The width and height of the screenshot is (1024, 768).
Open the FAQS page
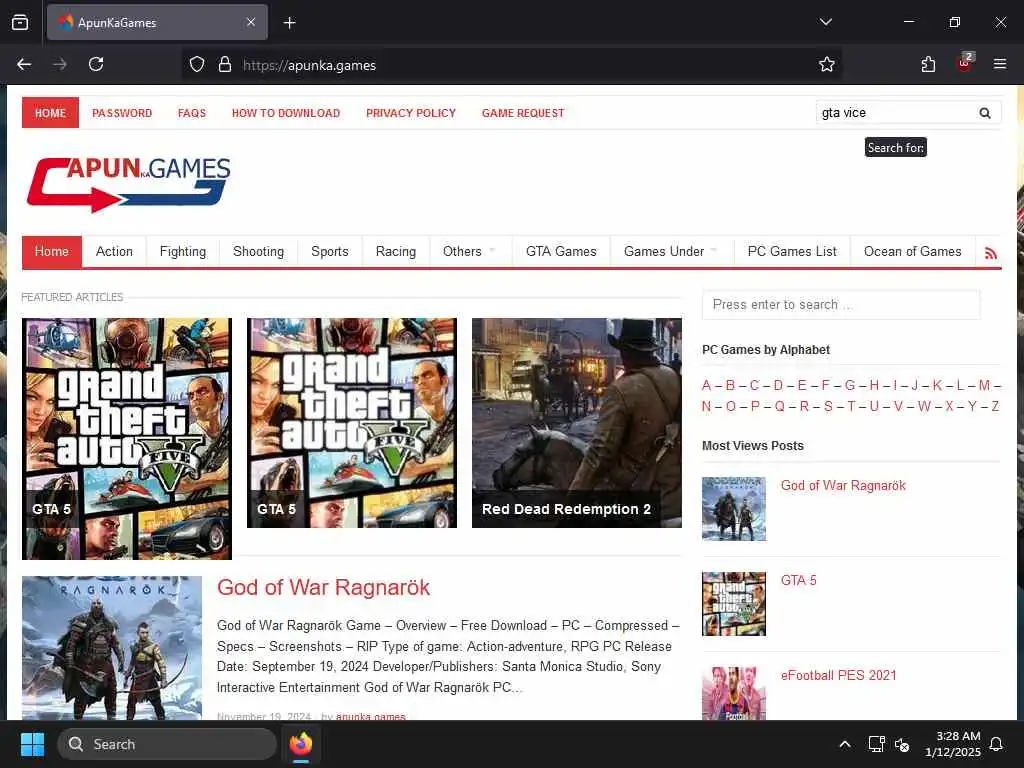click(x=192, y=113)
